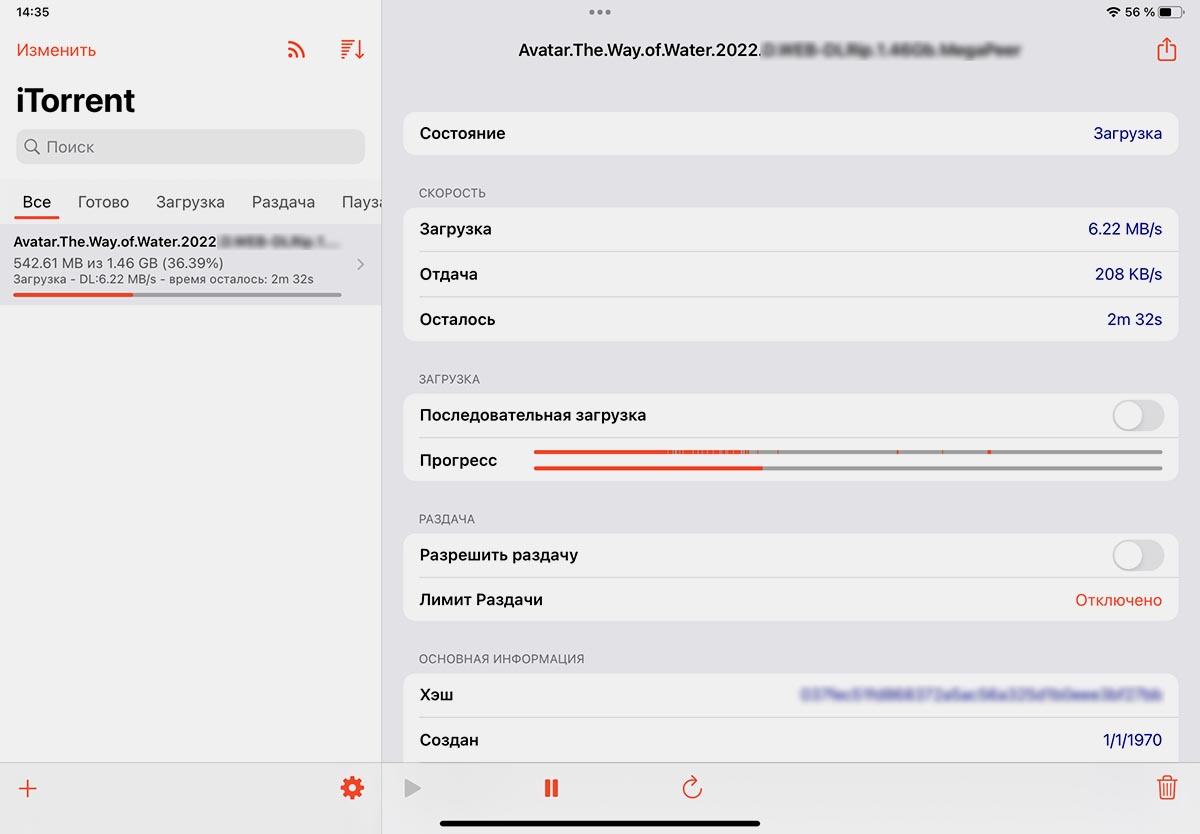The width and height of the screenshot is (1200, 834).
Task: Pause the torrent download
Action: coord(551,789)
